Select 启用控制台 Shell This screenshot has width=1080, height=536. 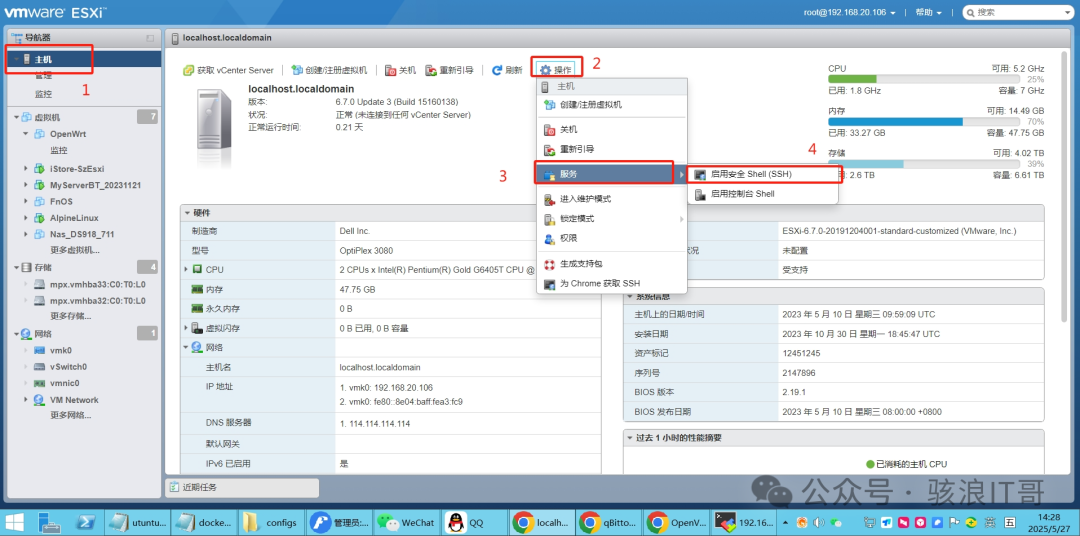point(763,194)
